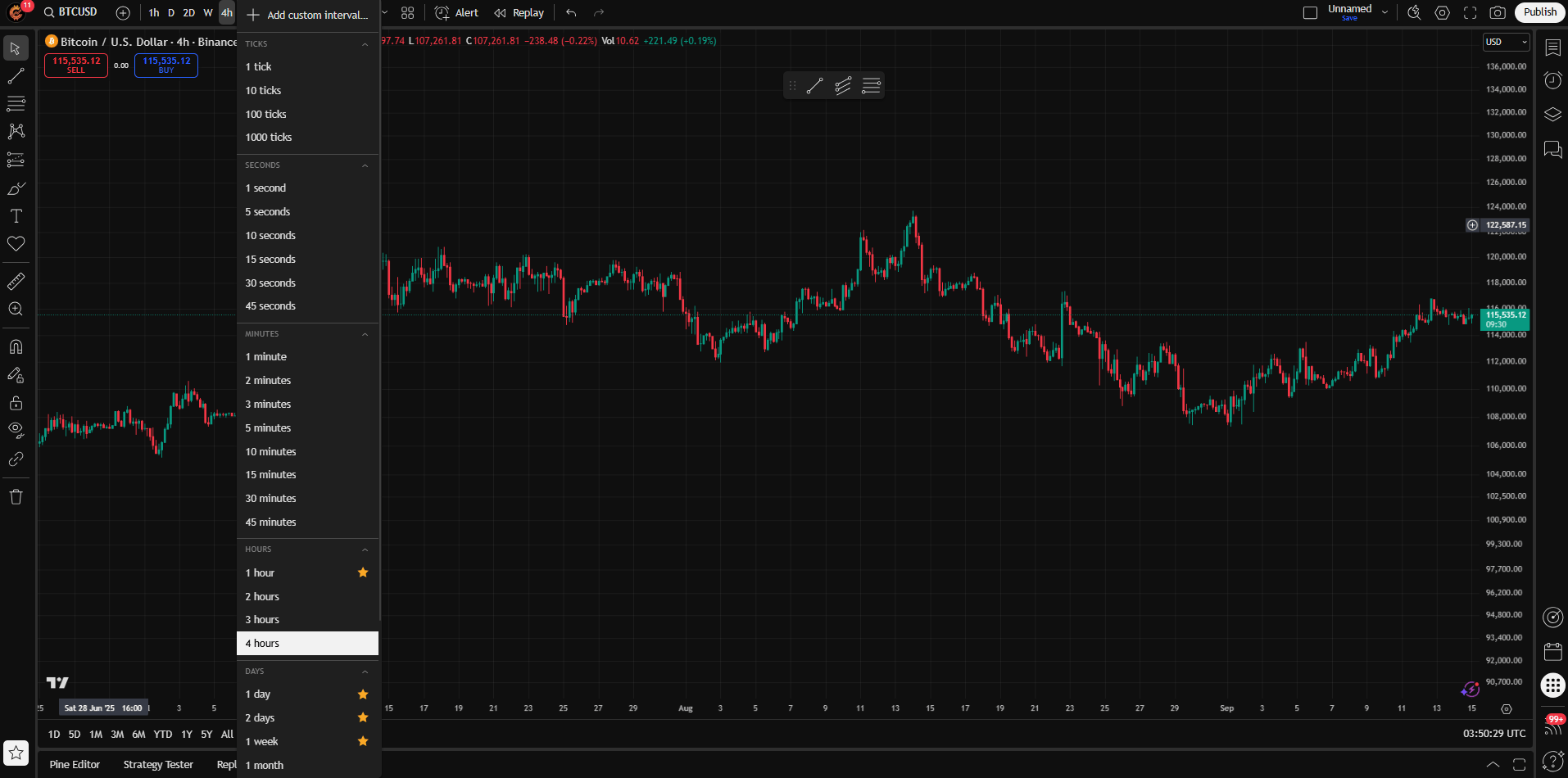Open the patterns drawing tools
Screen dimensions: 1568x778
16,132
